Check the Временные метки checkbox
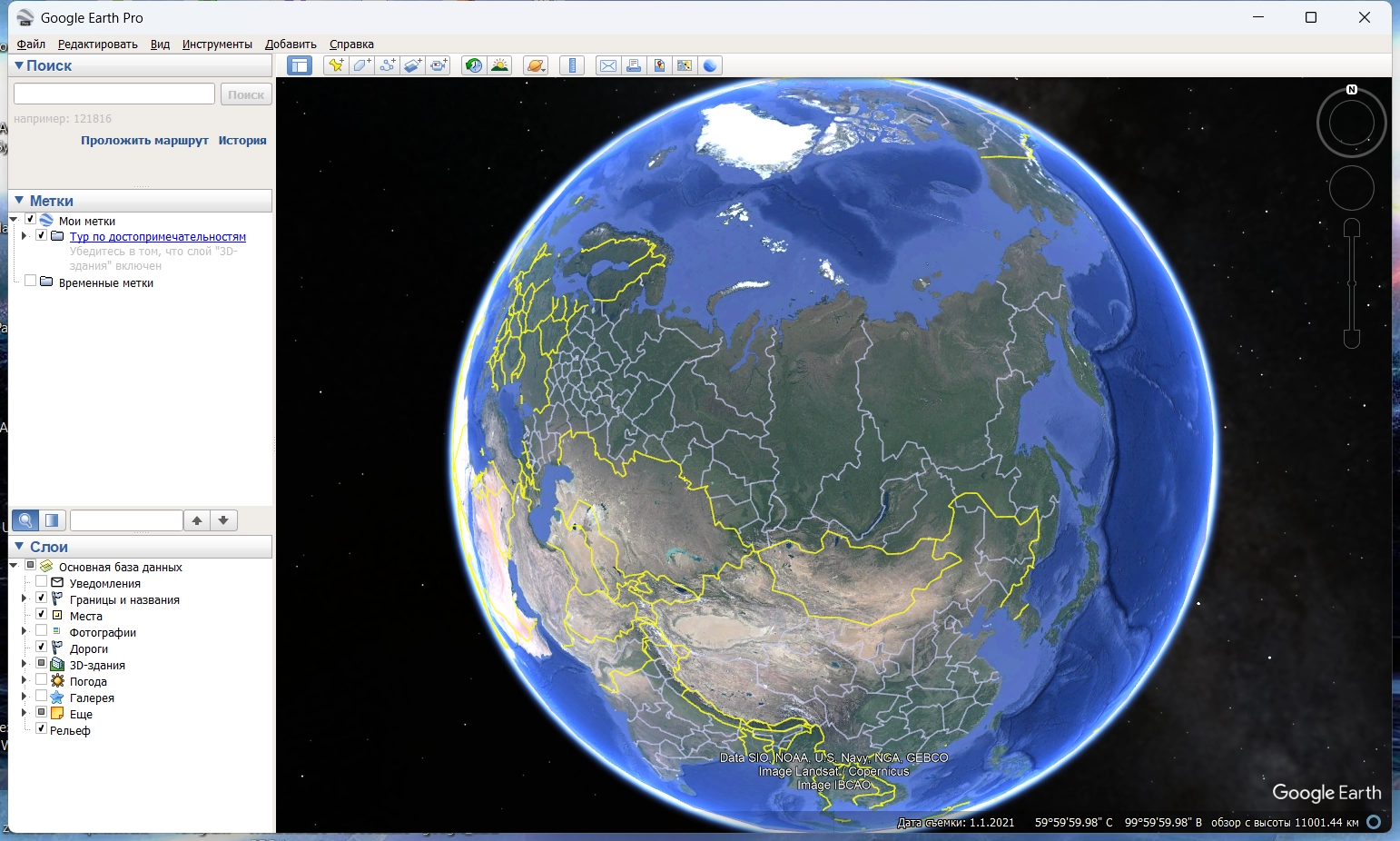 (x=30, y=282)
